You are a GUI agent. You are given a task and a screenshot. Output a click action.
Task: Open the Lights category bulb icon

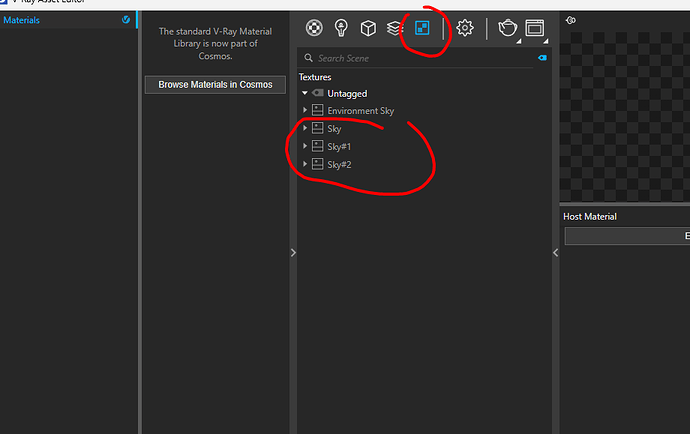(x=341, y=28)
